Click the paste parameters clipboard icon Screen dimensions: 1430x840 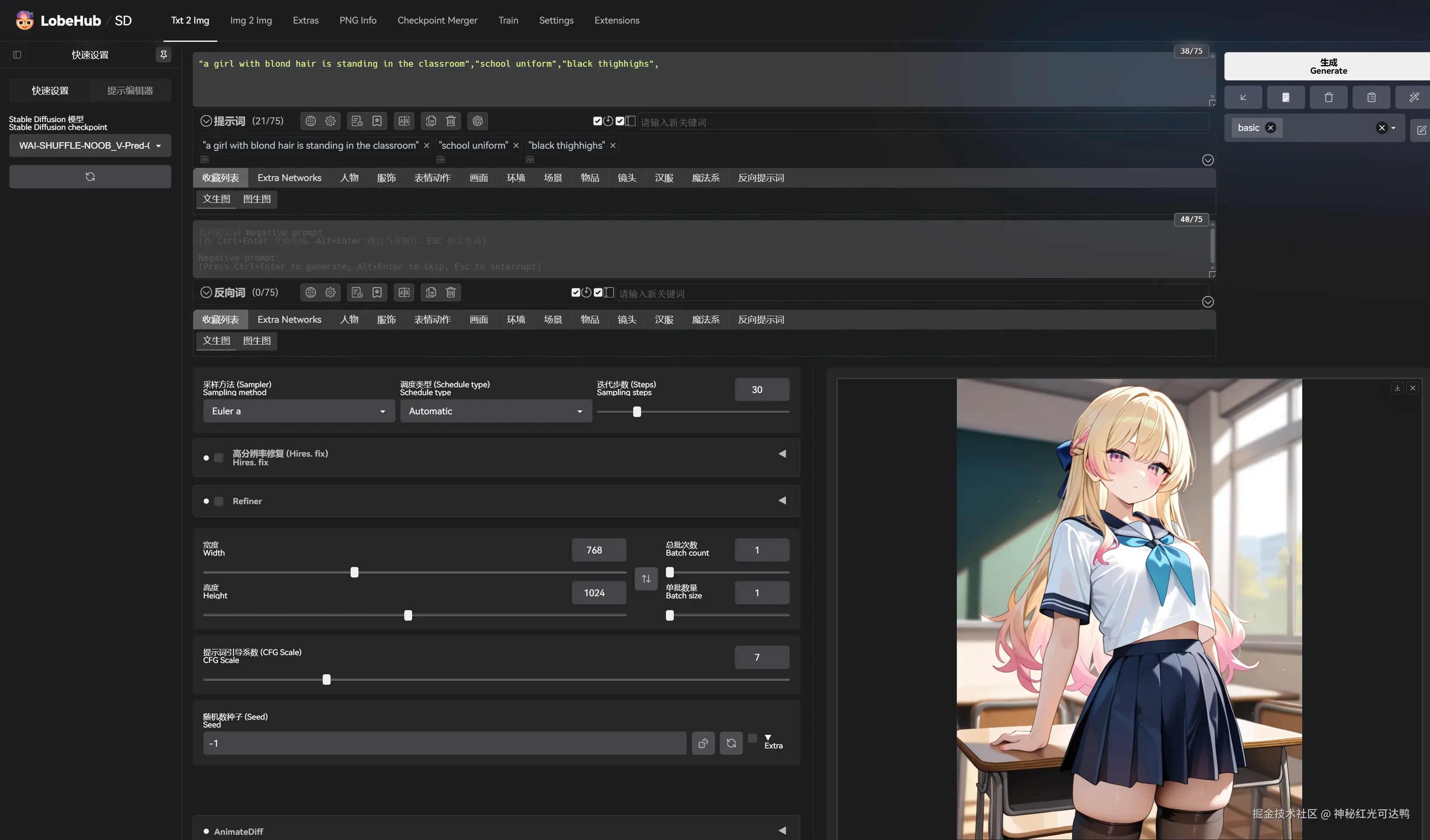1372,97
